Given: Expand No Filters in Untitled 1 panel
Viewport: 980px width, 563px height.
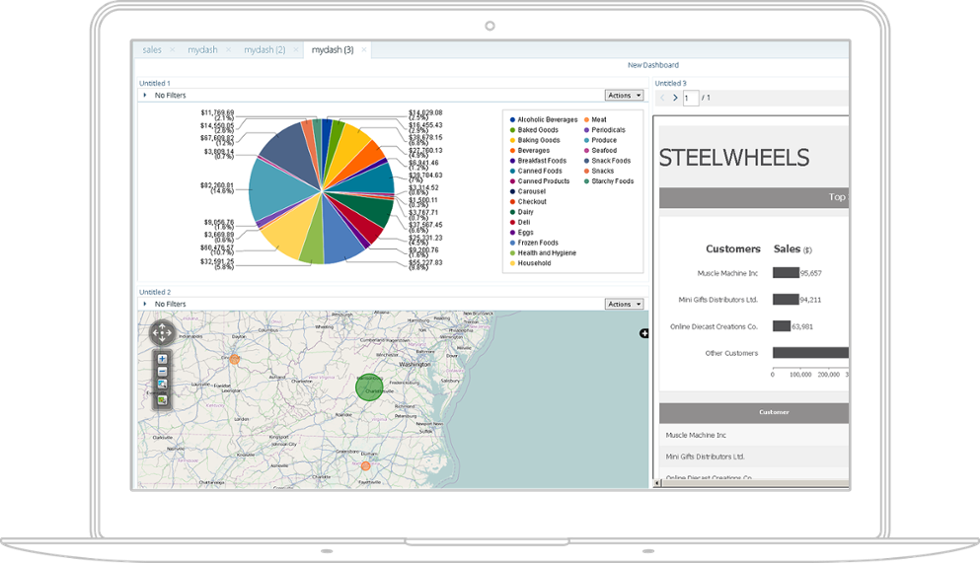Looking at the screenshot, I should pos(145,95).
